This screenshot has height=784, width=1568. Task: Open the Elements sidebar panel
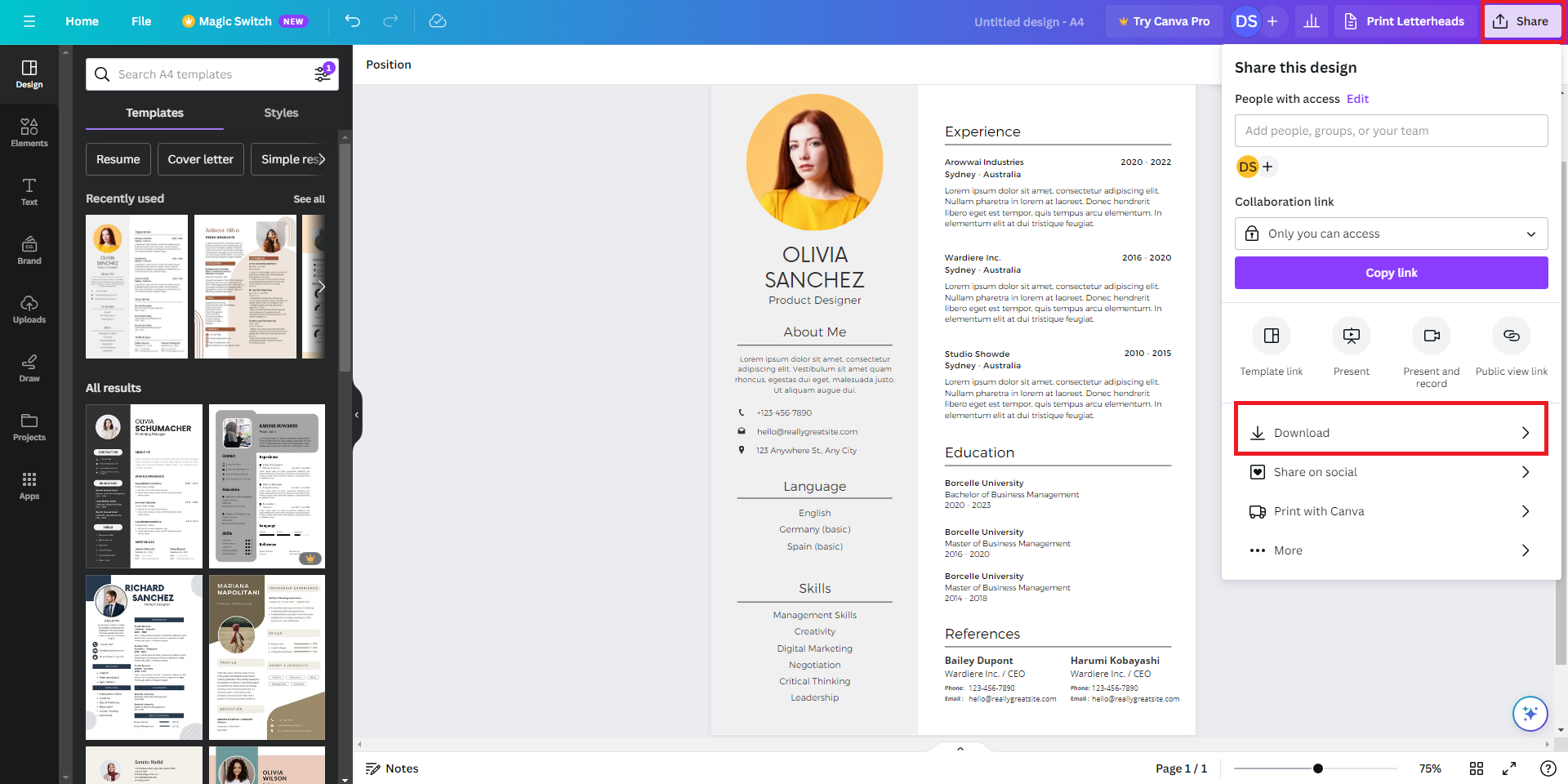pyautogui.click(x=29, y=133)
